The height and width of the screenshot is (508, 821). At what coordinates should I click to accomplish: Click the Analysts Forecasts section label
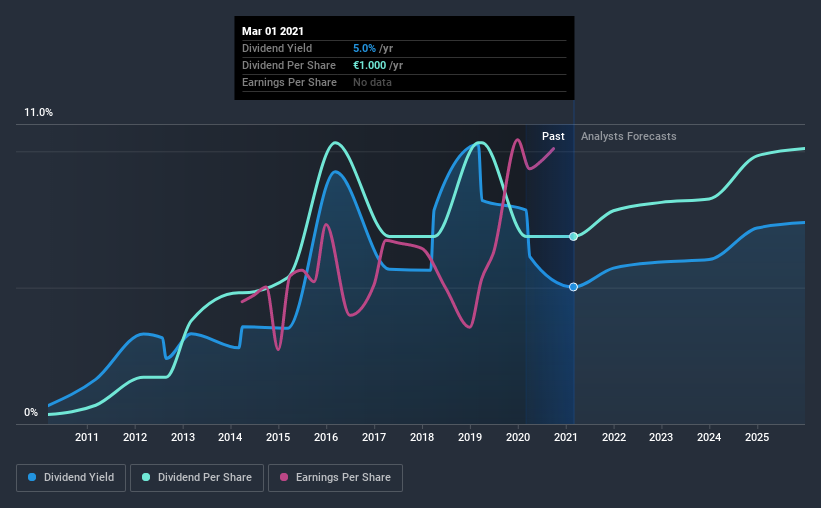coord(628,136)
